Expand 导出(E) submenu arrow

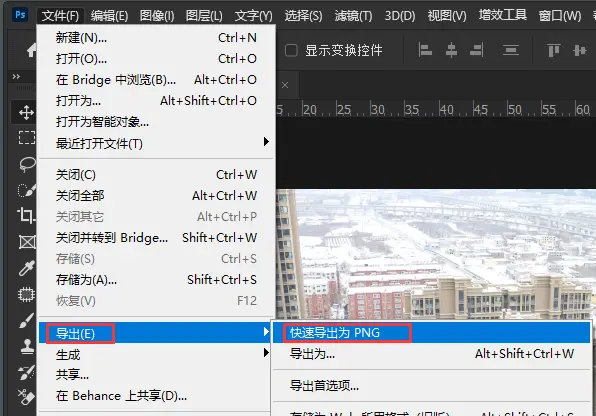coord(266,332)
